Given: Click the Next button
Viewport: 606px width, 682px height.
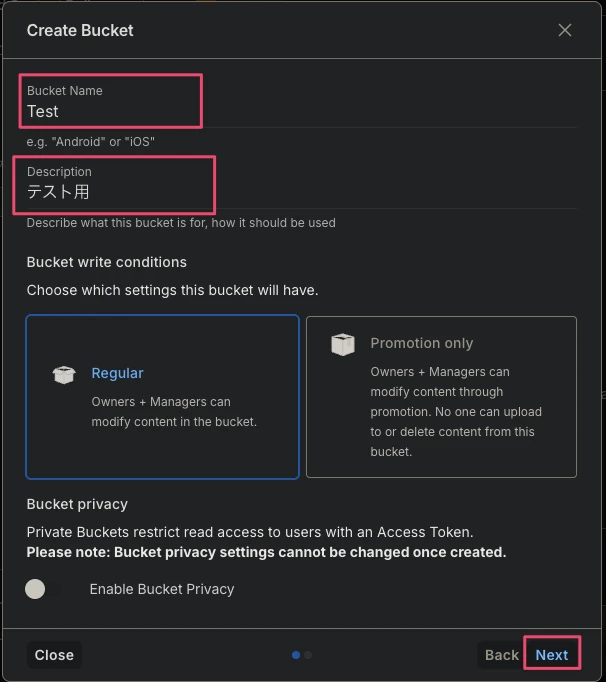Looking at the screenshot, I should tap(552, 655).
